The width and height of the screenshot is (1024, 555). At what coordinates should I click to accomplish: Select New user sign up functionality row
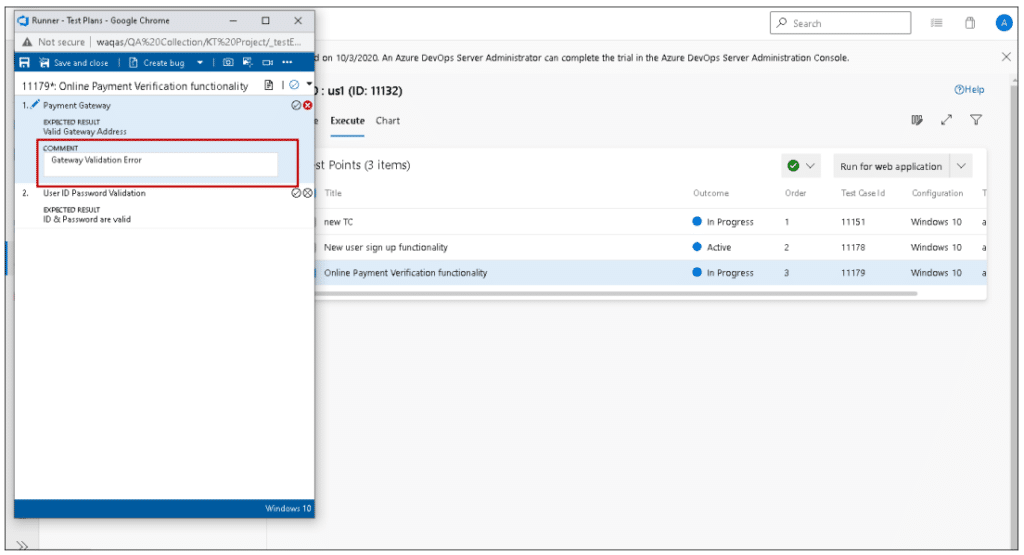coord(650,247)
